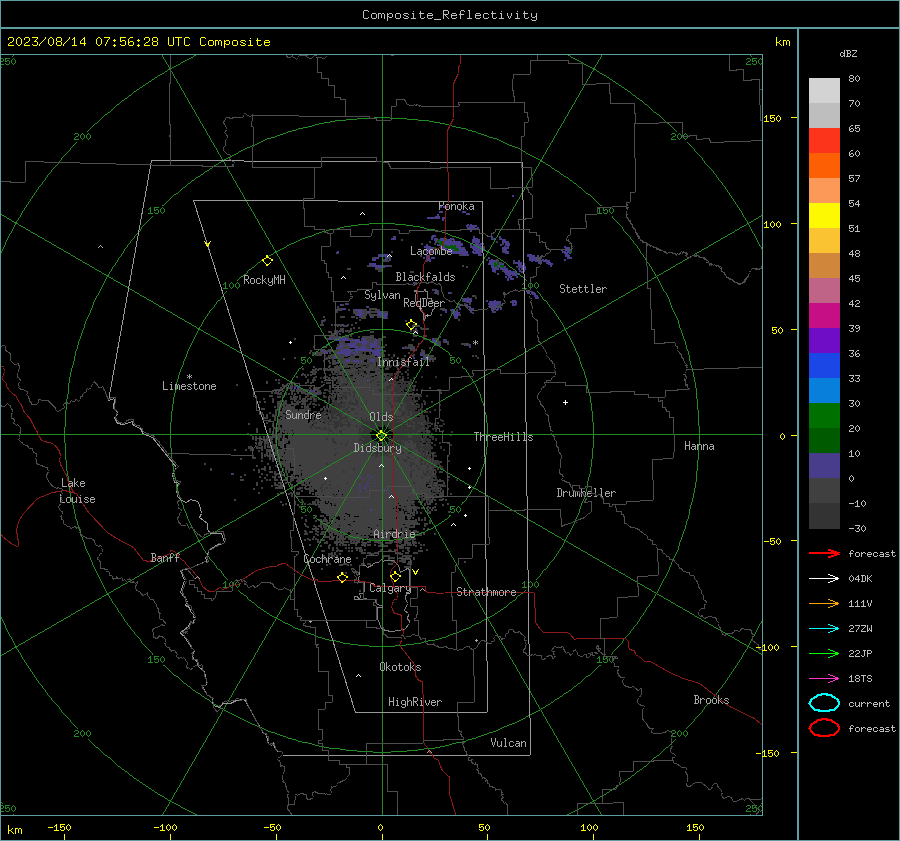The height and width of the screenshot is (841, 900).
Task: Click the Limestone label
Action: click(189, 386)
